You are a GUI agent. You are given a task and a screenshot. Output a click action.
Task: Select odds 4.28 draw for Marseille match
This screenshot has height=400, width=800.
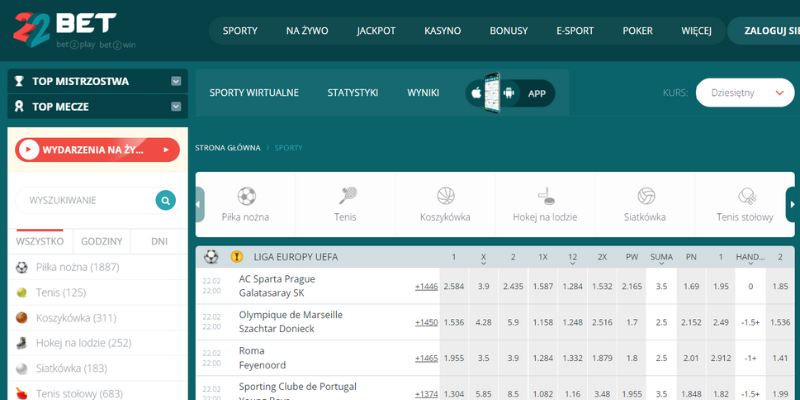pyautogui.click(x=483, y=322)
